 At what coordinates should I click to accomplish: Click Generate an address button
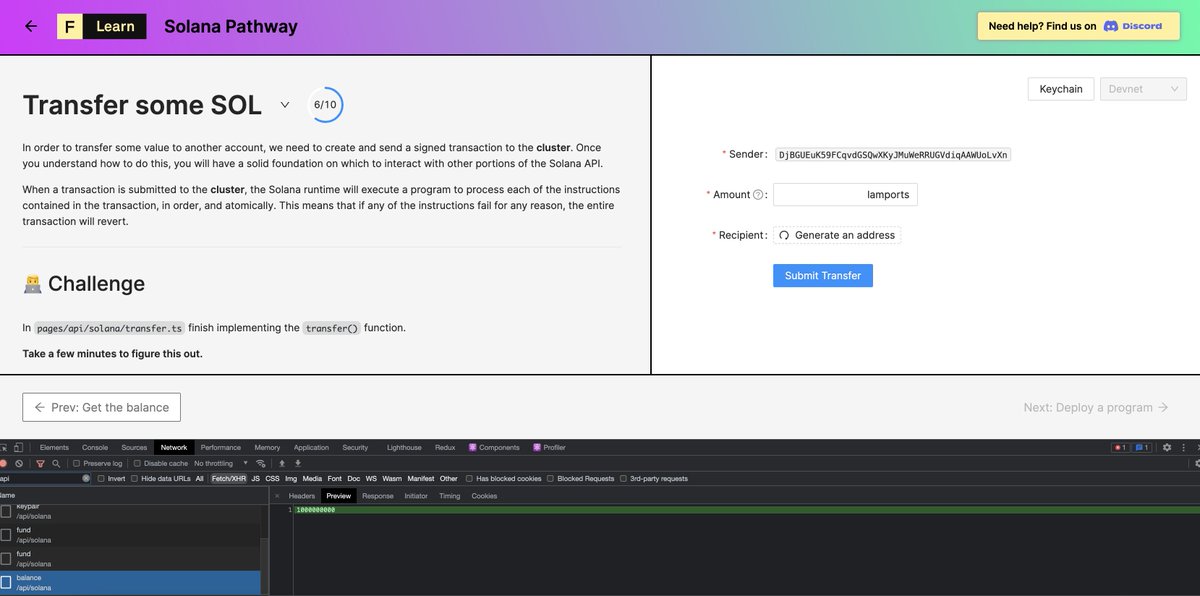(837, 235)
